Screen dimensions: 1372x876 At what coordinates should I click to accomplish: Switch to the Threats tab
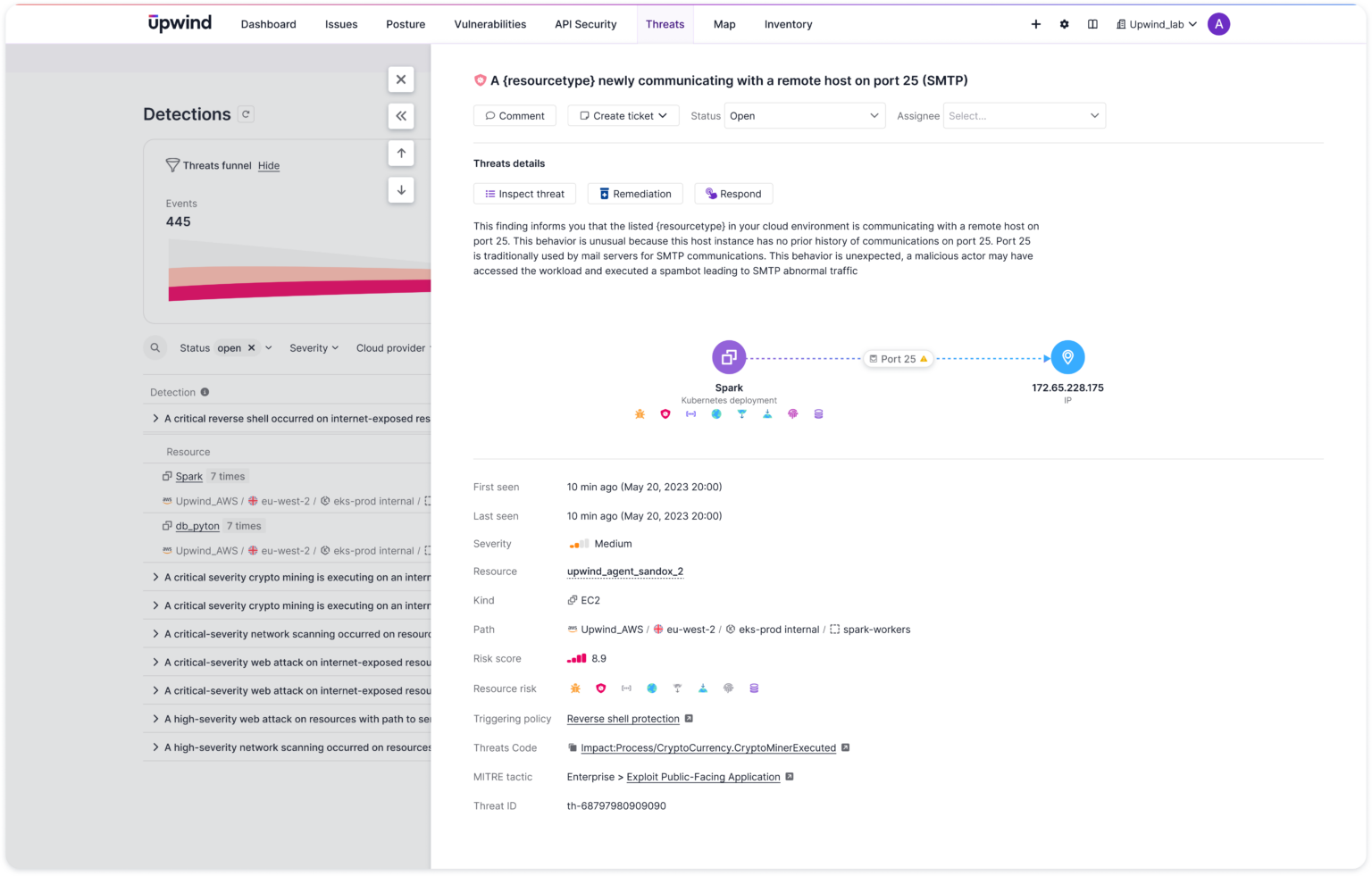point(665,24)
